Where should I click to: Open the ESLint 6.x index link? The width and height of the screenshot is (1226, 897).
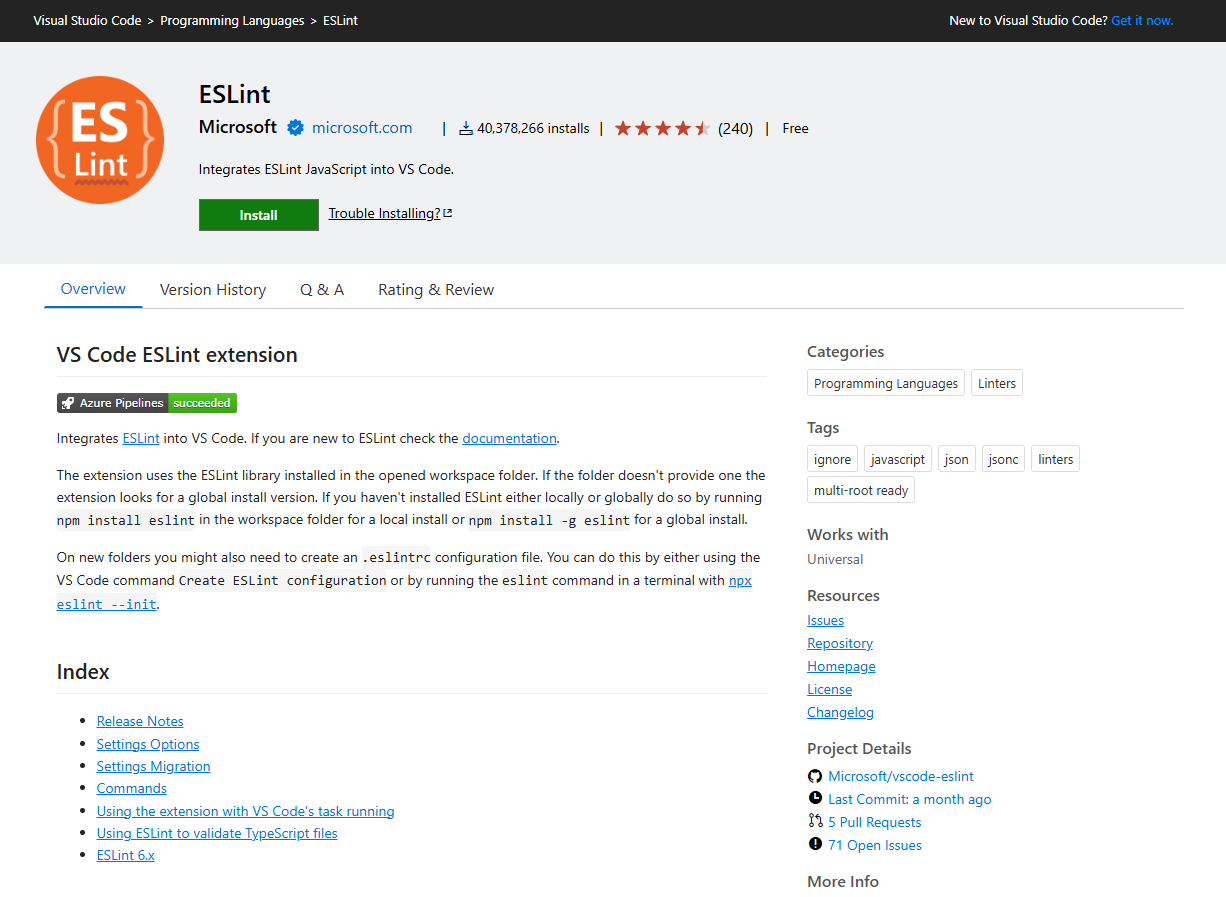point(126,855)
